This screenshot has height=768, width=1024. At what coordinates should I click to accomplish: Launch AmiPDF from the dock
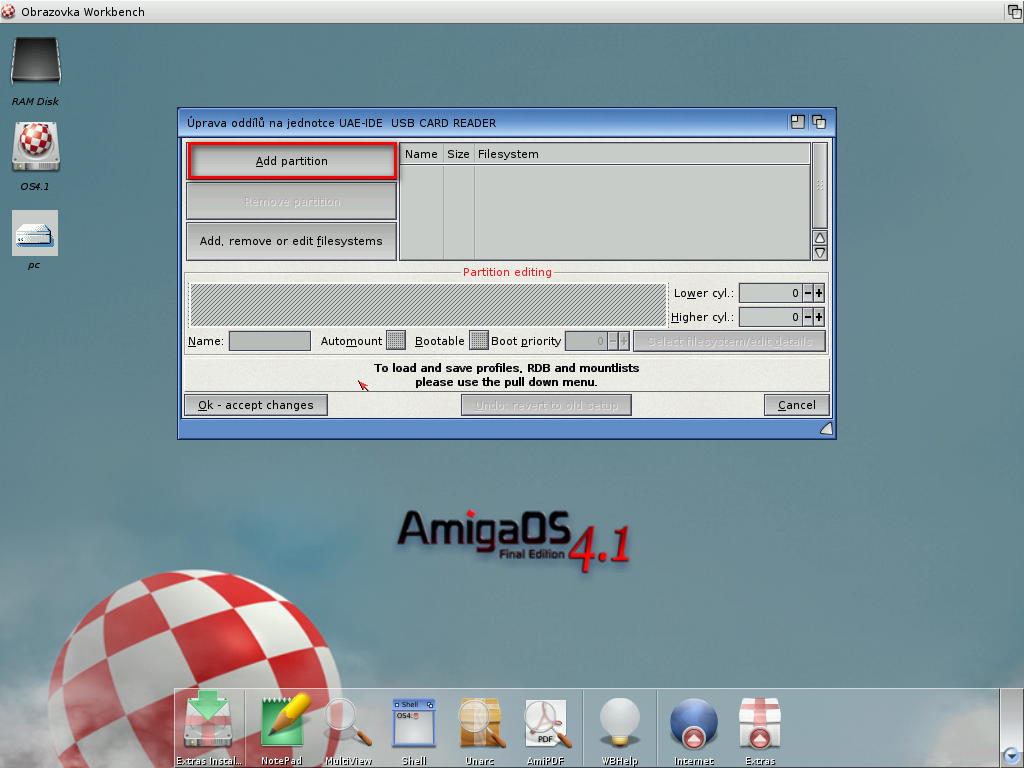(548, 722)
